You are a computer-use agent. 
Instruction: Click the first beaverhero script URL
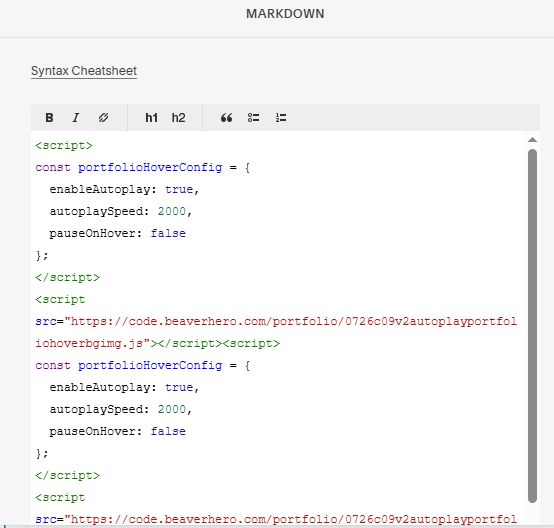pyautogui.click(x=276, y=333)
